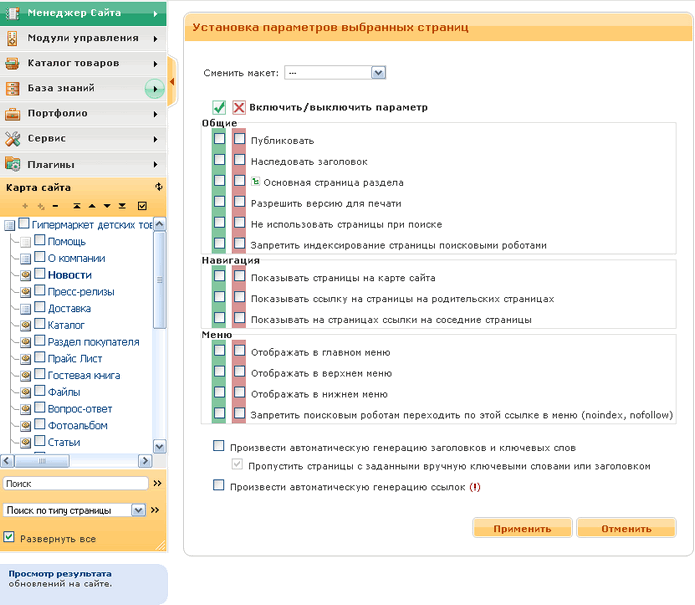Check Произвести автоматическую генерацию ссылок
This screenshot has width=695, height=605.
point(219,486)
